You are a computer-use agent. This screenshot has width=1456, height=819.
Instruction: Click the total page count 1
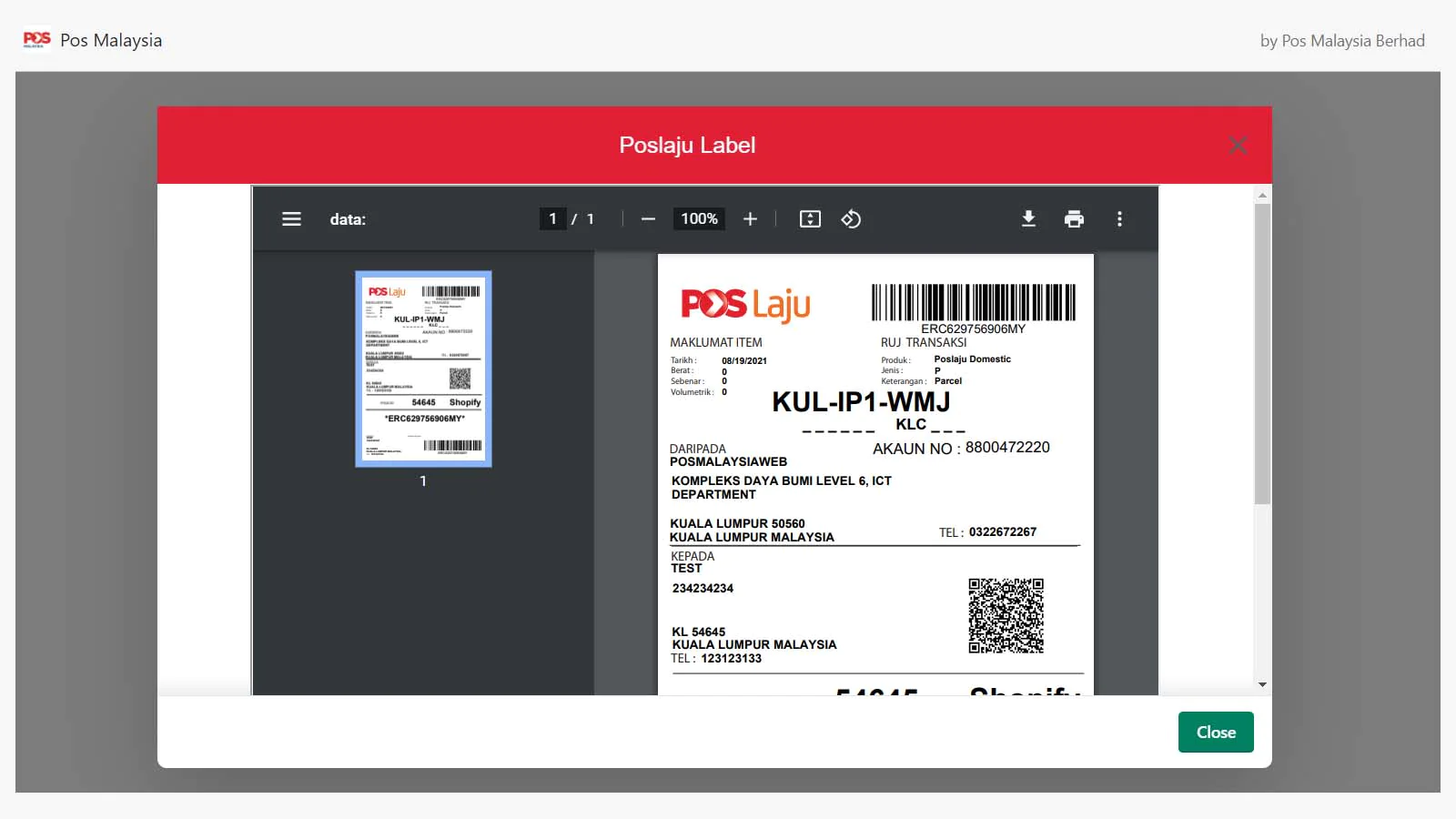[x=590, y=219]
